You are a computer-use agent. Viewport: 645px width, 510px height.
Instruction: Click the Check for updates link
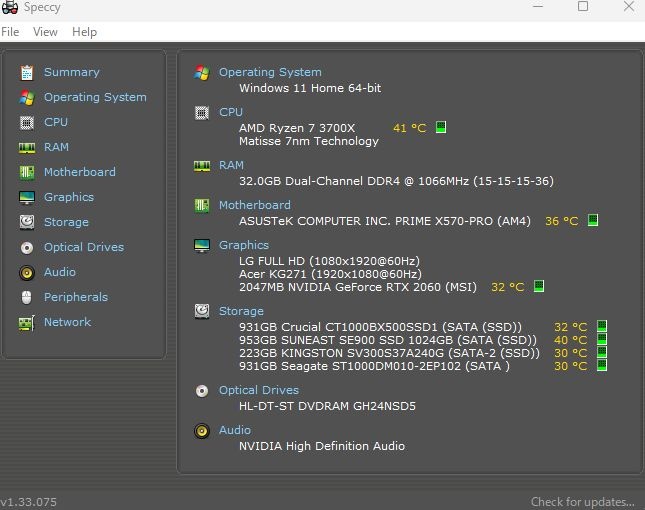point(582,502)
